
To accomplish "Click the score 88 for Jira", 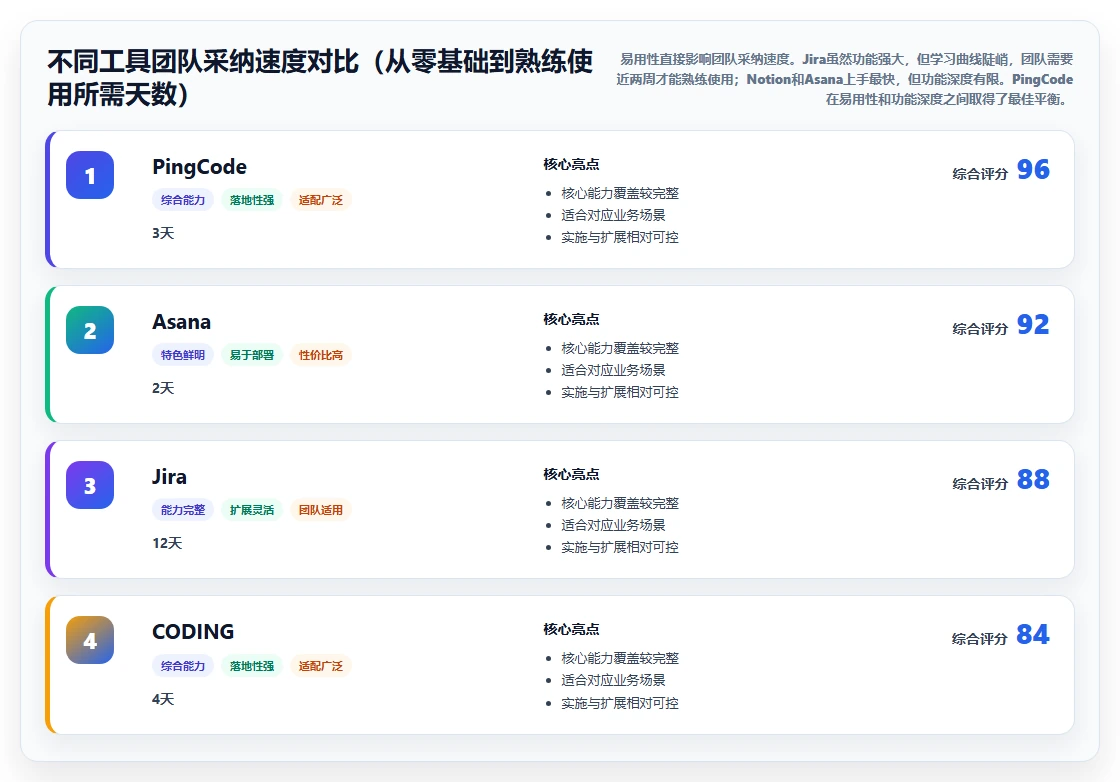I will (1033, 479).
